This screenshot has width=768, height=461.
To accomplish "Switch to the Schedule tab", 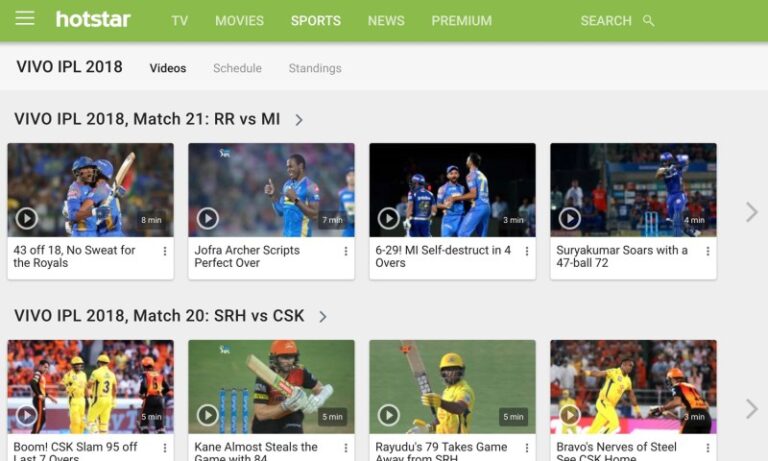I will 237,68.
